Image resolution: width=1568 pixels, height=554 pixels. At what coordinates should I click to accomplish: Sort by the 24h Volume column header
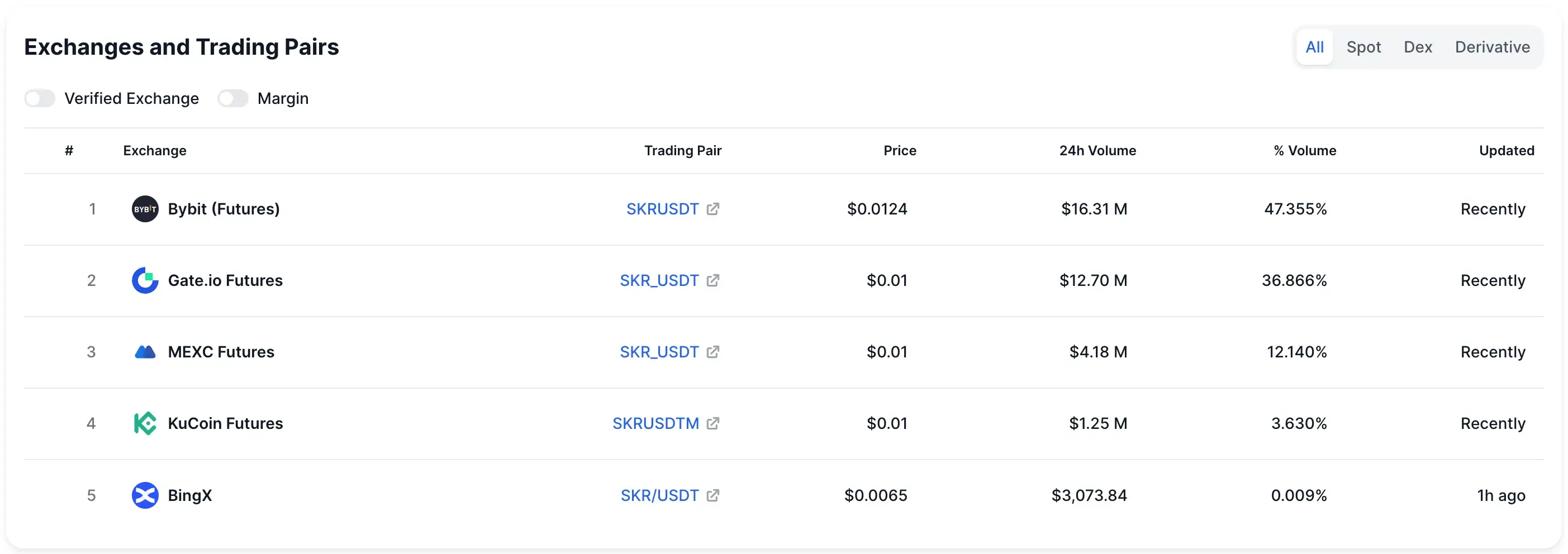point(1097,151)
